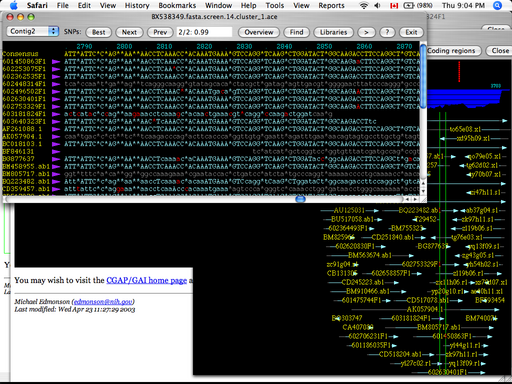Click the edmonson@nih.gov email link

[103, 302]
